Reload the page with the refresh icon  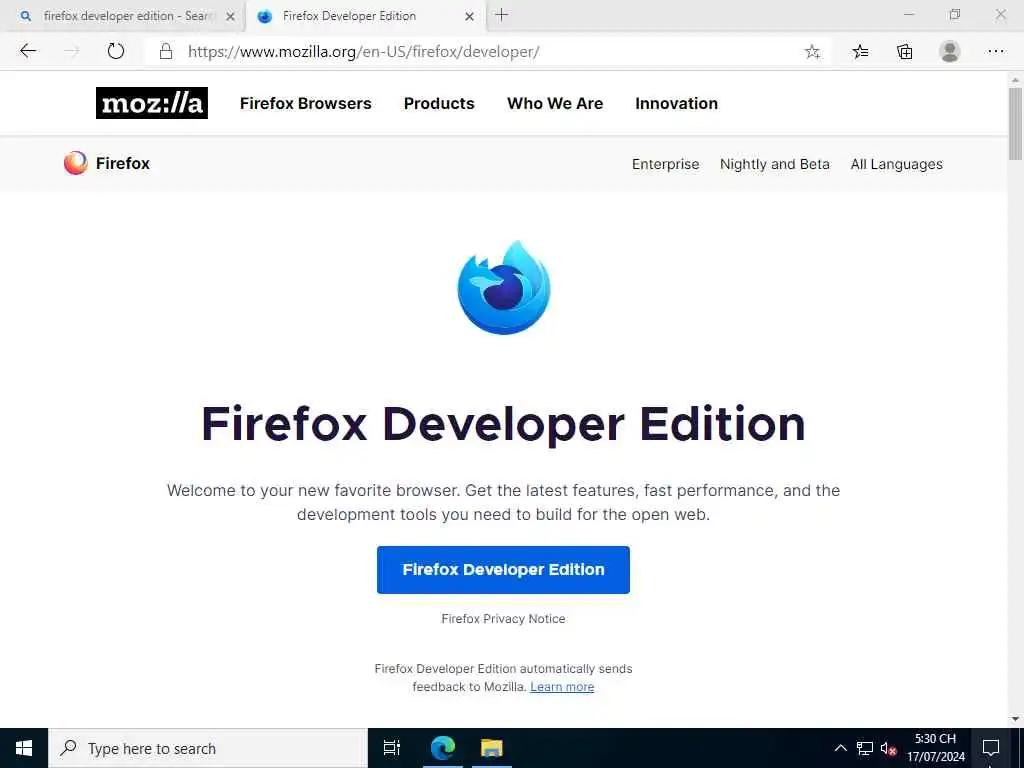[116, 51]
